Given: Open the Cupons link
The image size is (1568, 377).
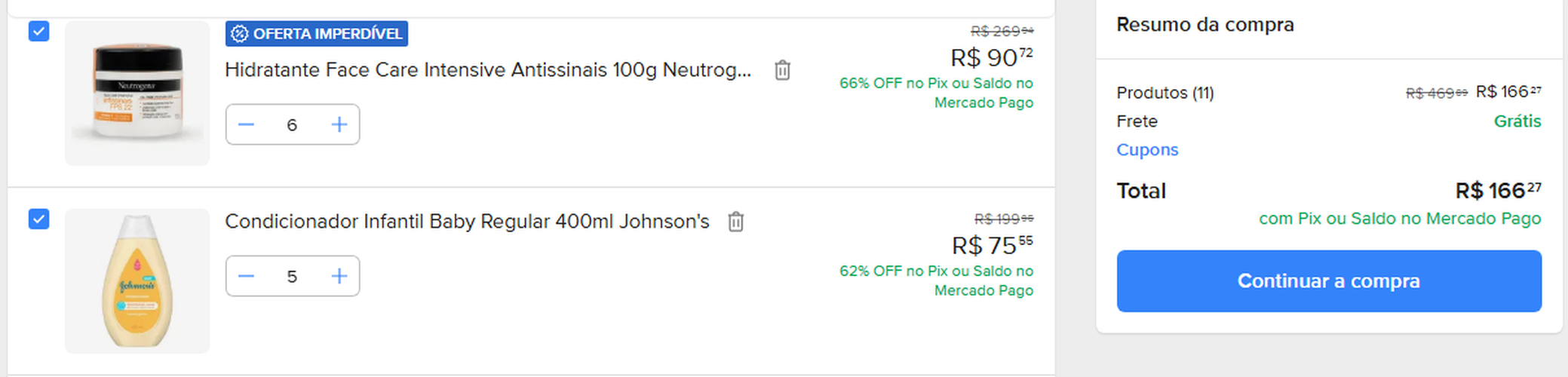Looking at the screenshot, I should point(1147,149).
